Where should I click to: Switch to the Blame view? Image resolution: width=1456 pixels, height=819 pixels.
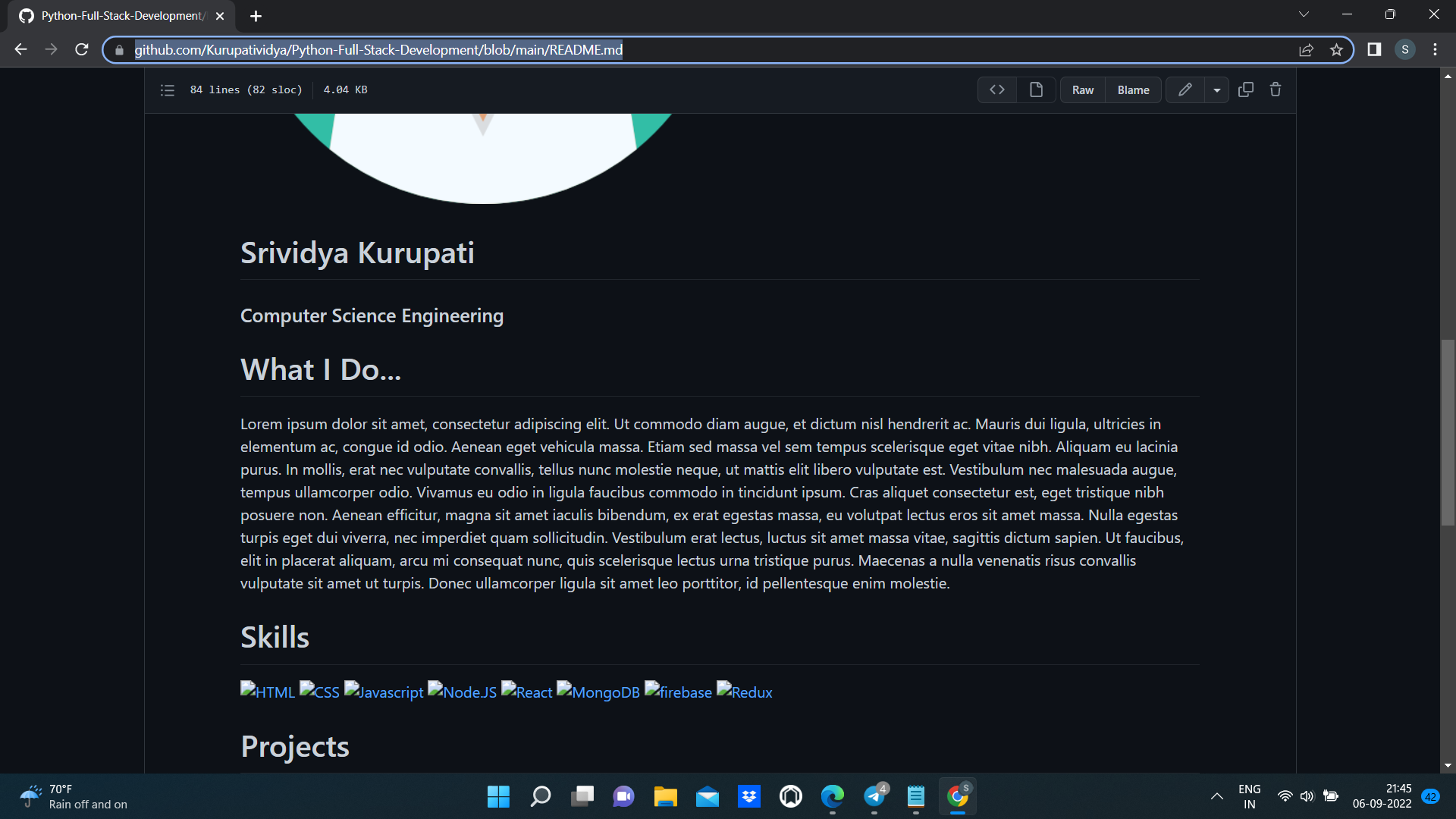1133,89
